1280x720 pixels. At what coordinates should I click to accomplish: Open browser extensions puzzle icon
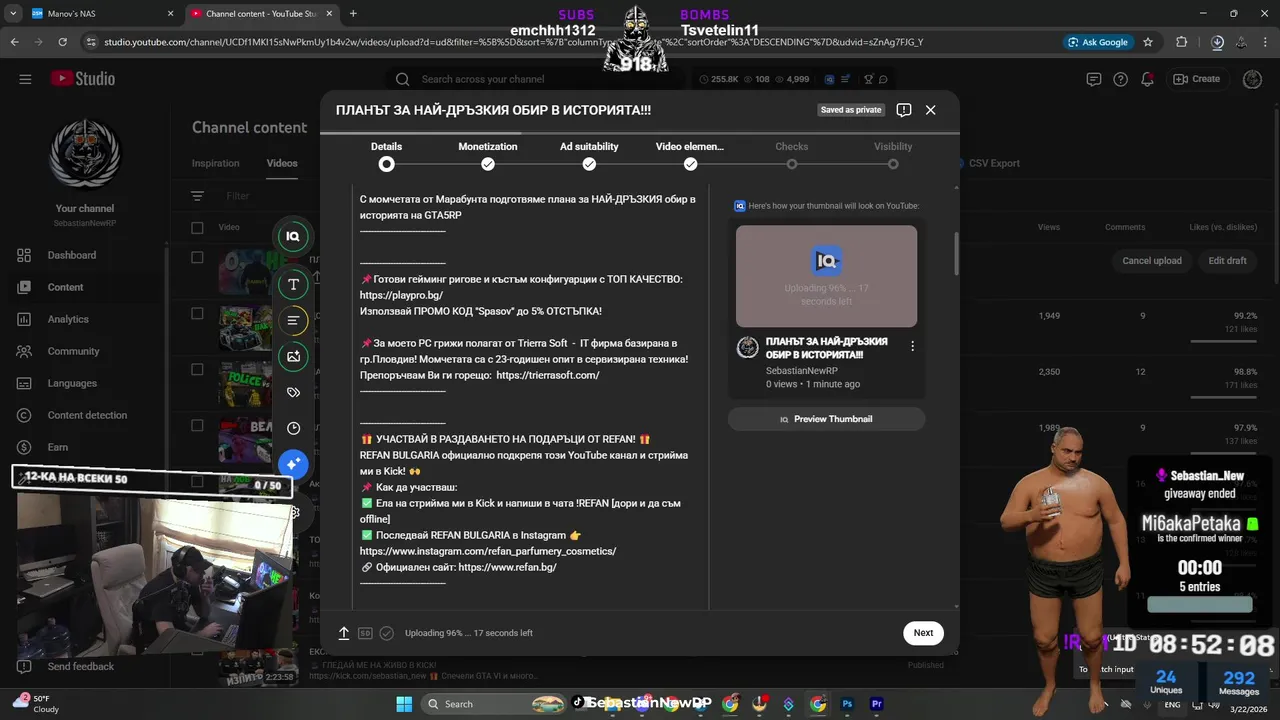click(x=1182, y=42)
